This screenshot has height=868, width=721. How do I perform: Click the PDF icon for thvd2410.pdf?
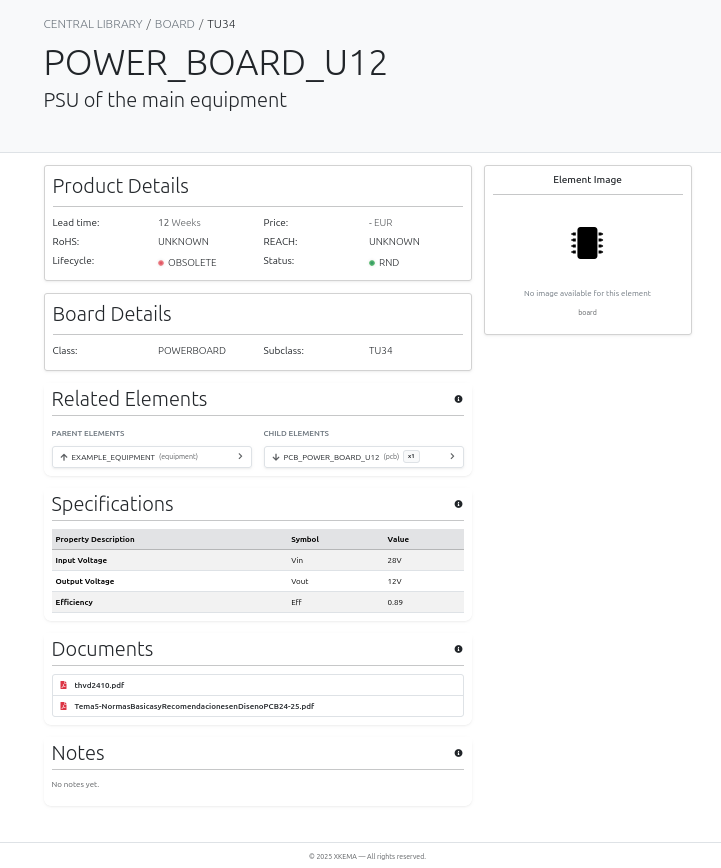point(63,685)
